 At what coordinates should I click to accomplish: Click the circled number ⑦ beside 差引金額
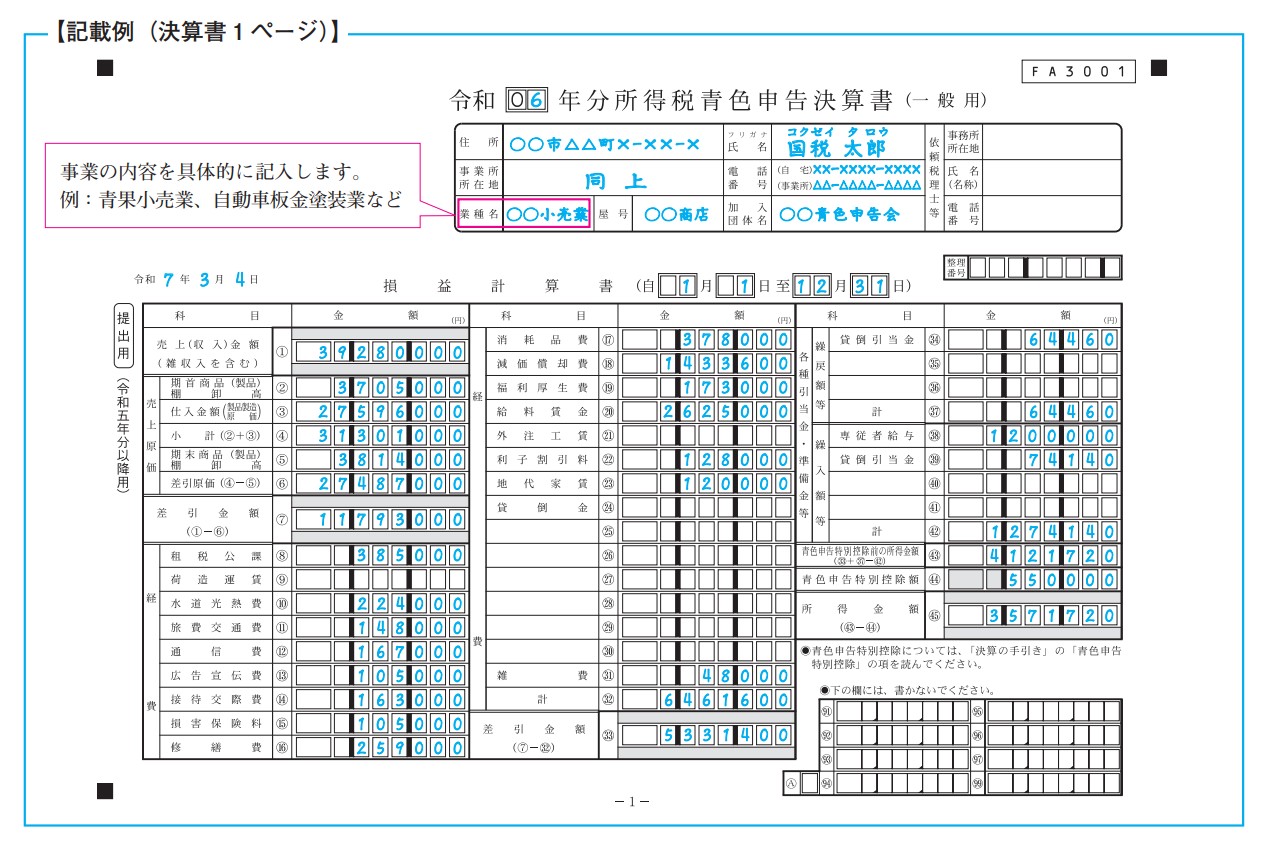(x=281, y=519)
